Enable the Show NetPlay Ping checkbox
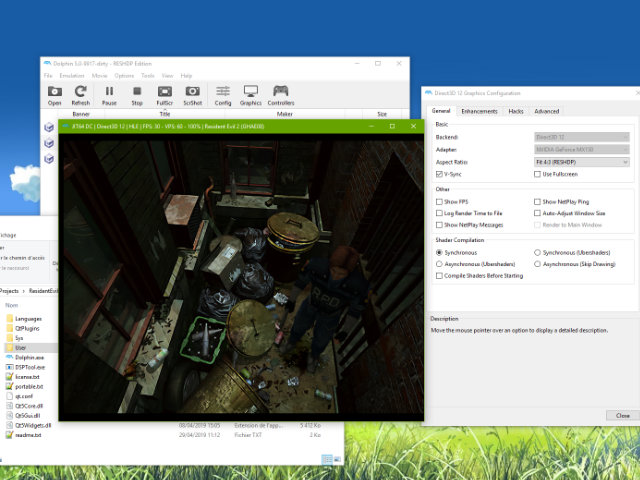This screenshot has width=640, height=480. pyautogui.click(x=537, y=202)
